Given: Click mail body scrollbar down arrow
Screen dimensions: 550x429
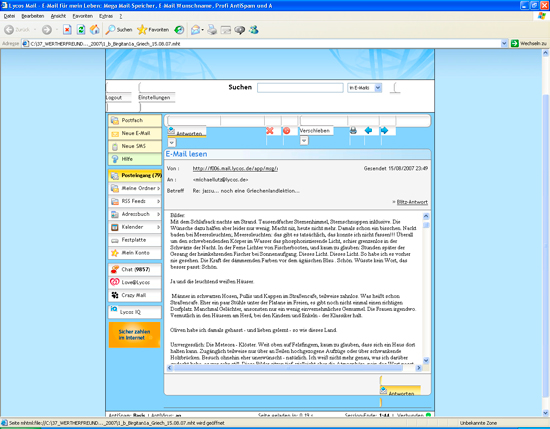Looking at the screenshot, I should 426,361.
